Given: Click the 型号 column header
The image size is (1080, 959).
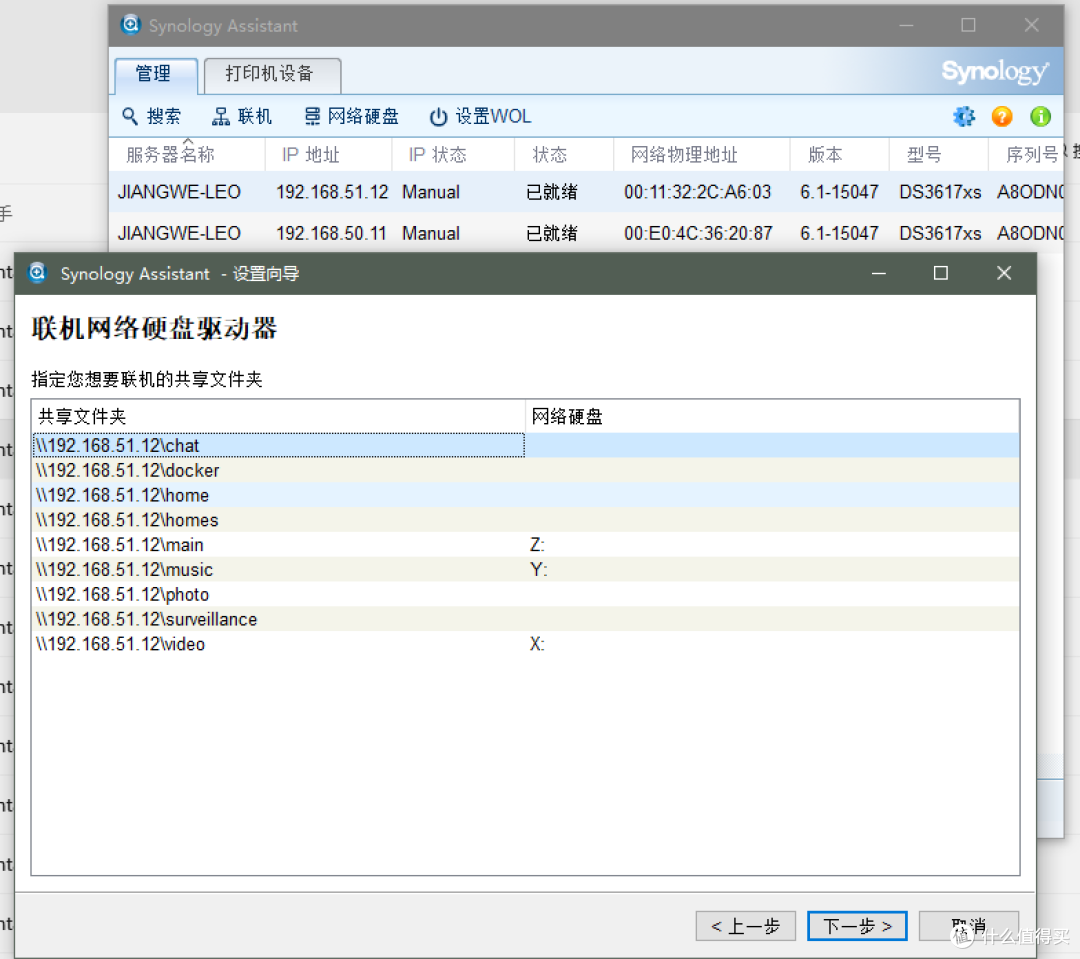Looking at the screenshot, I should [x=938, y=154].
